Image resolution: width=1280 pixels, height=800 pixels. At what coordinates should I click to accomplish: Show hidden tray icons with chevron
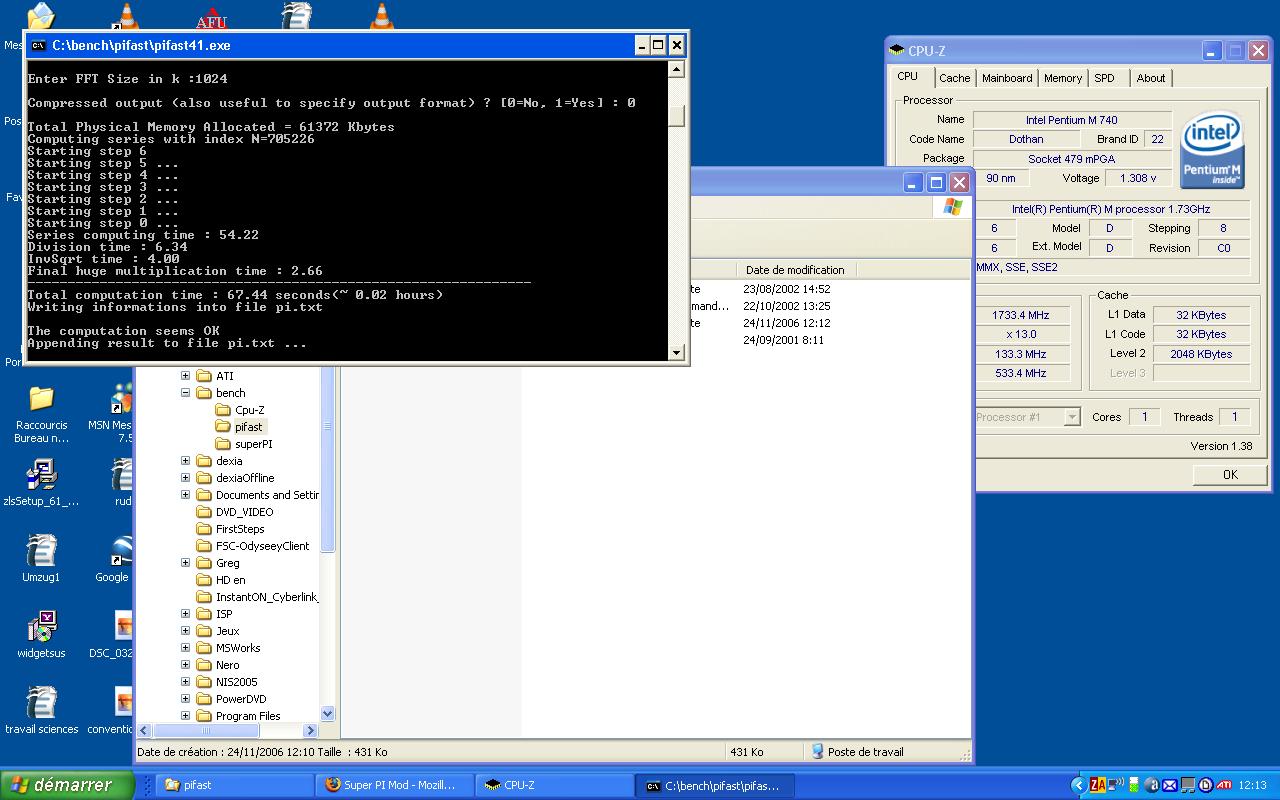point(1078,785)
